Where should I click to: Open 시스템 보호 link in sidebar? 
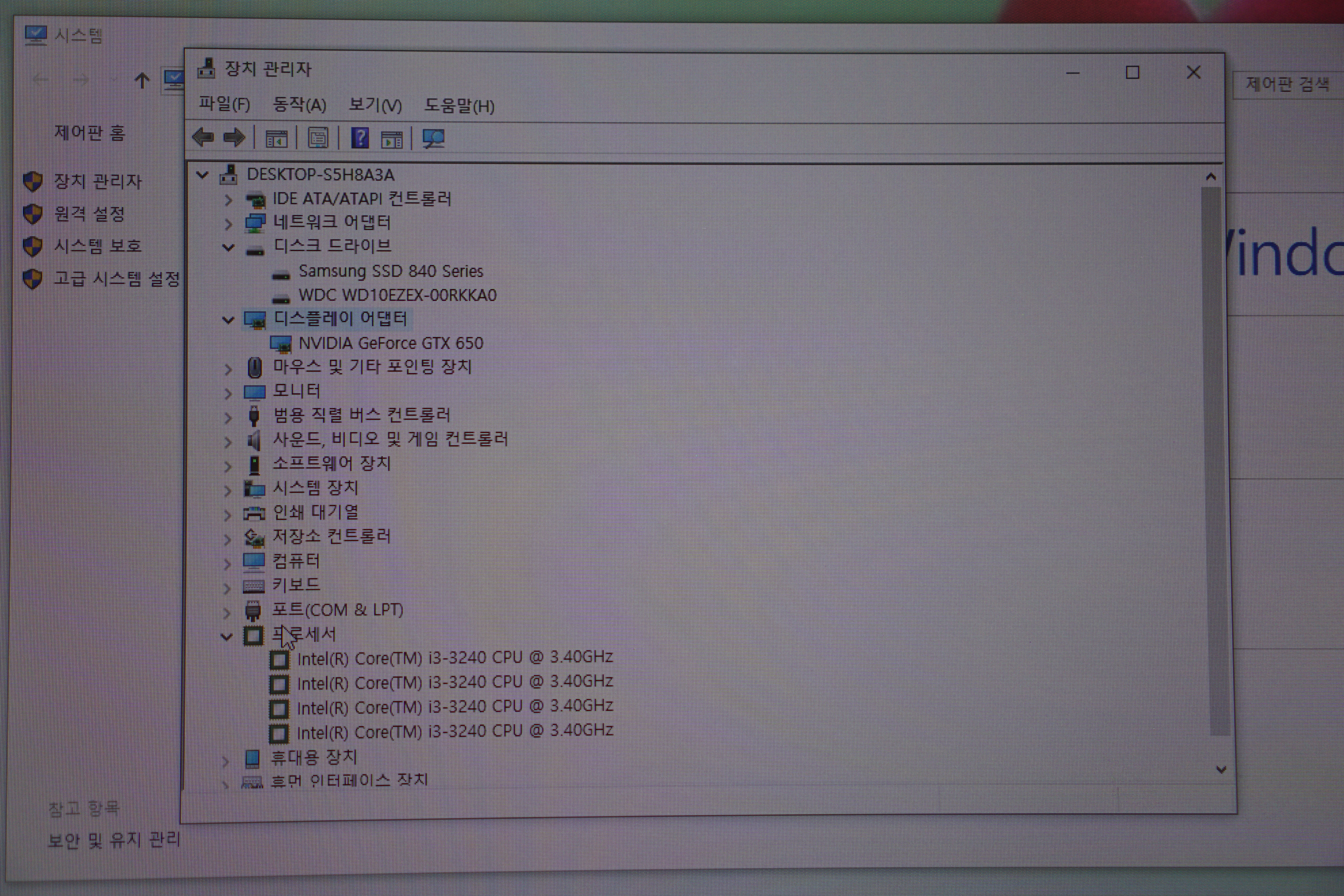(97, 246)
